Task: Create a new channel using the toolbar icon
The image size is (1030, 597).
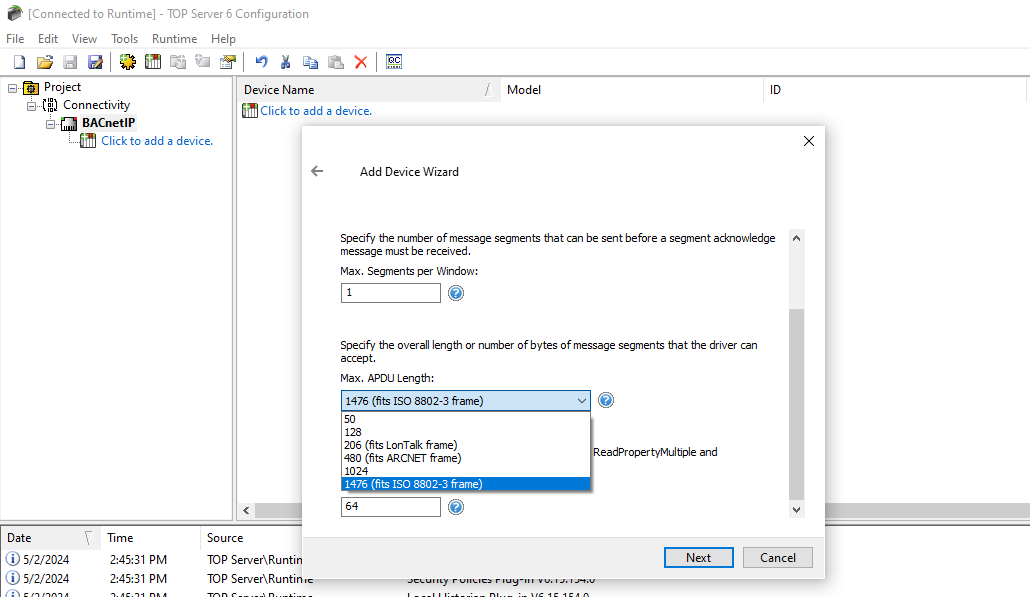Action: [x=128, y=61]
